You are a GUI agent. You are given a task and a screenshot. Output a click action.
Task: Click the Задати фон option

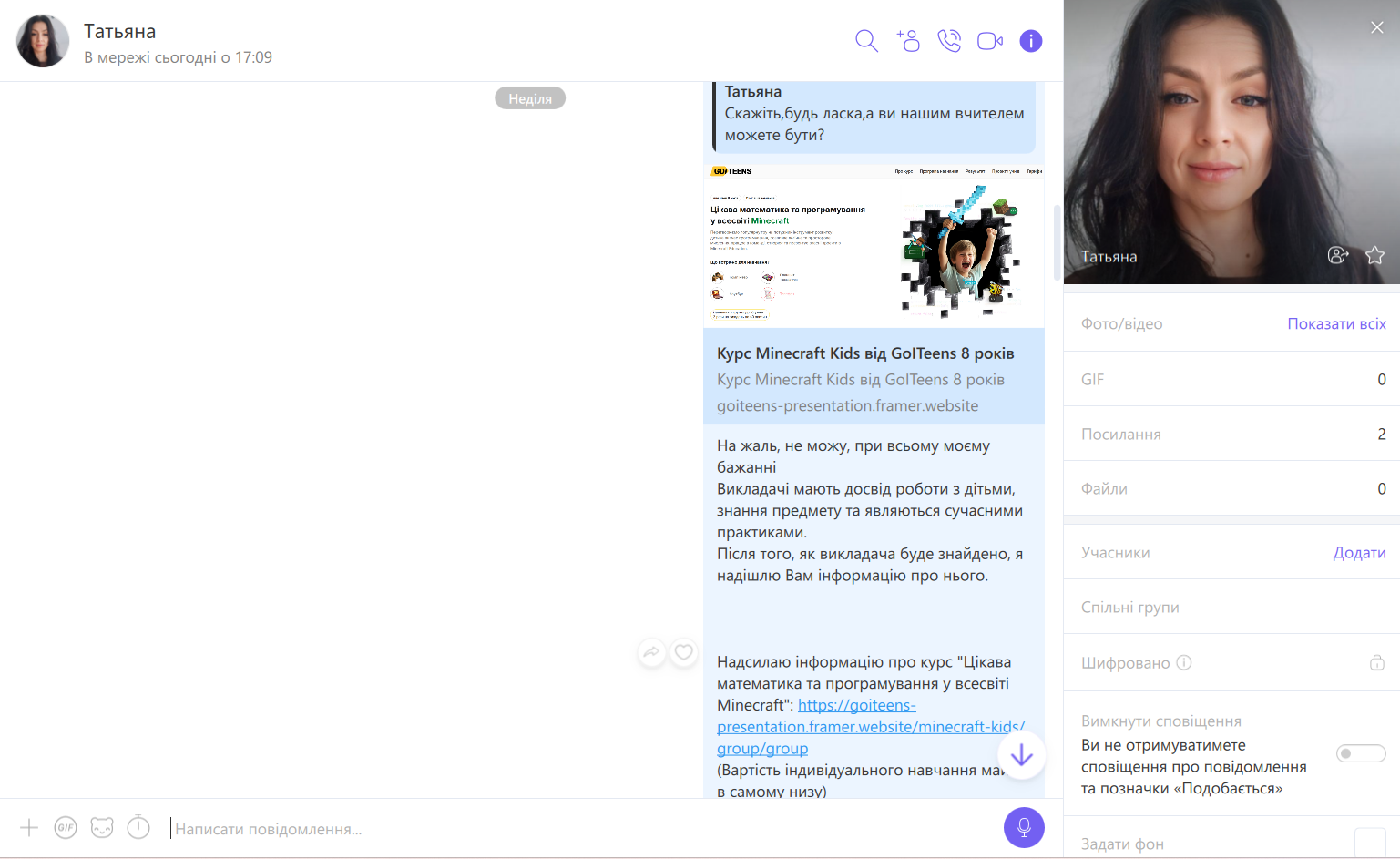tap(1122, 844)
